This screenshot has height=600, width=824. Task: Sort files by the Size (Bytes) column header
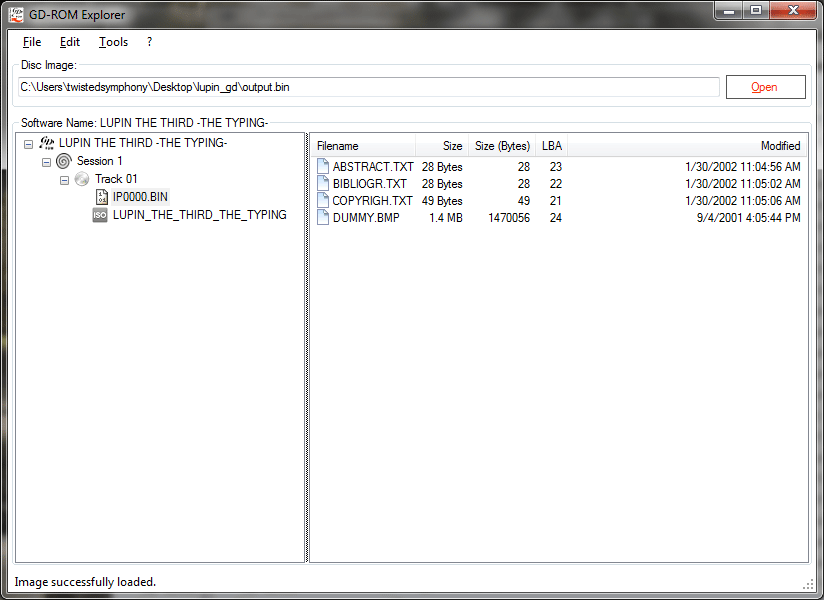pyautogui.click(x=502, y=146)
